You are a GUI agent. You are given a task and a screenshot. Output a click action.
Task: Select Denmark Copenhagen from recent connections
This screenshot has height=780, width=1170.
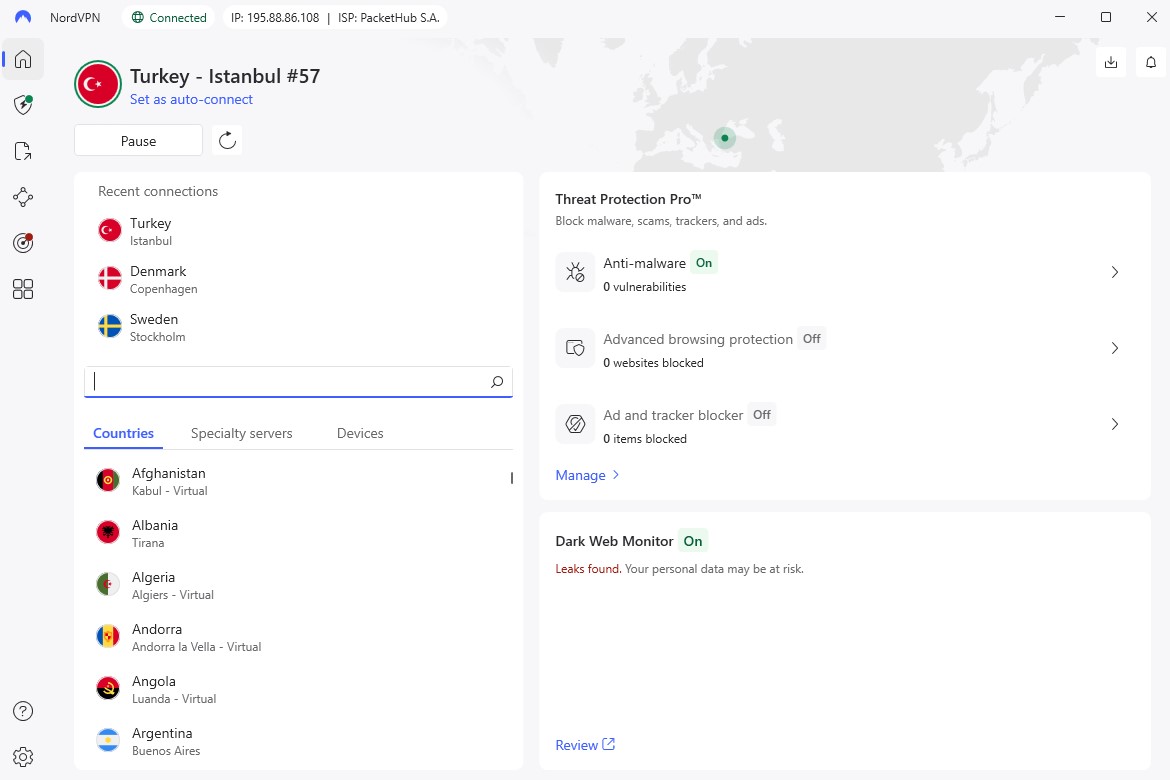point(160,279)
